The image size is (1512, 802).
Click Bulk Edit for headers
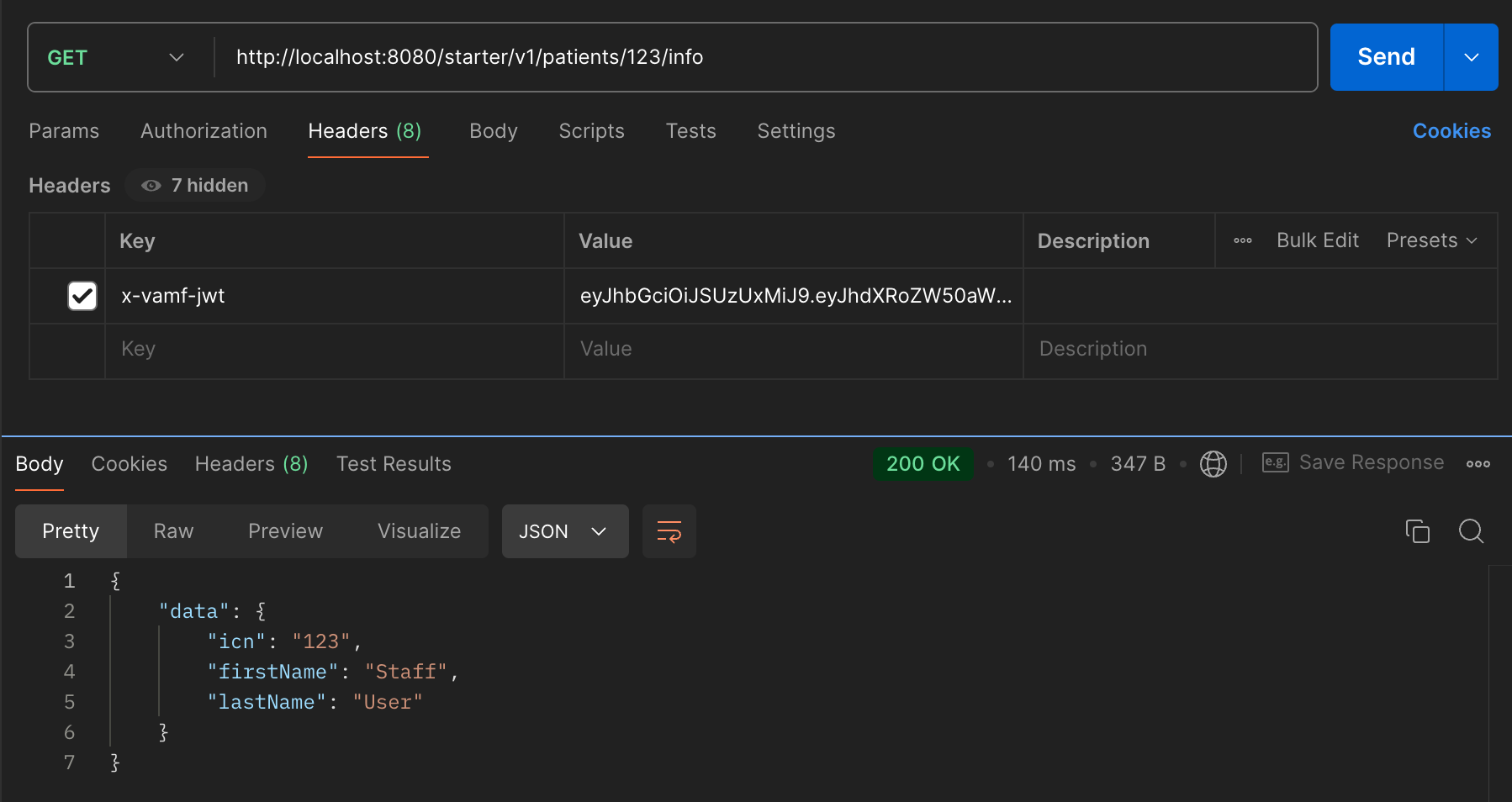point(1317,240)
